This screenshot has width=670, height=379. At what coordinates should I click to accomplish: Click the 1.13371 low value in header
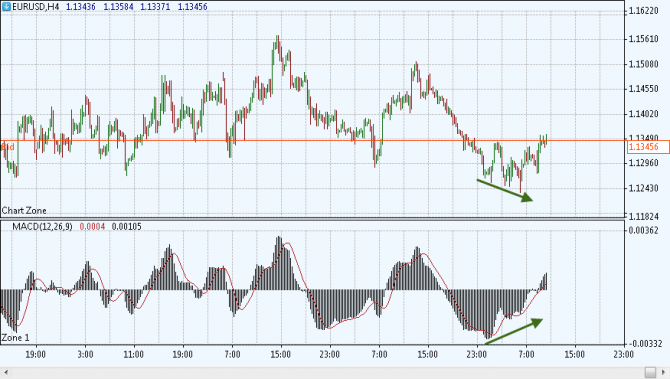pyautogui.click(x=155, y=7)
